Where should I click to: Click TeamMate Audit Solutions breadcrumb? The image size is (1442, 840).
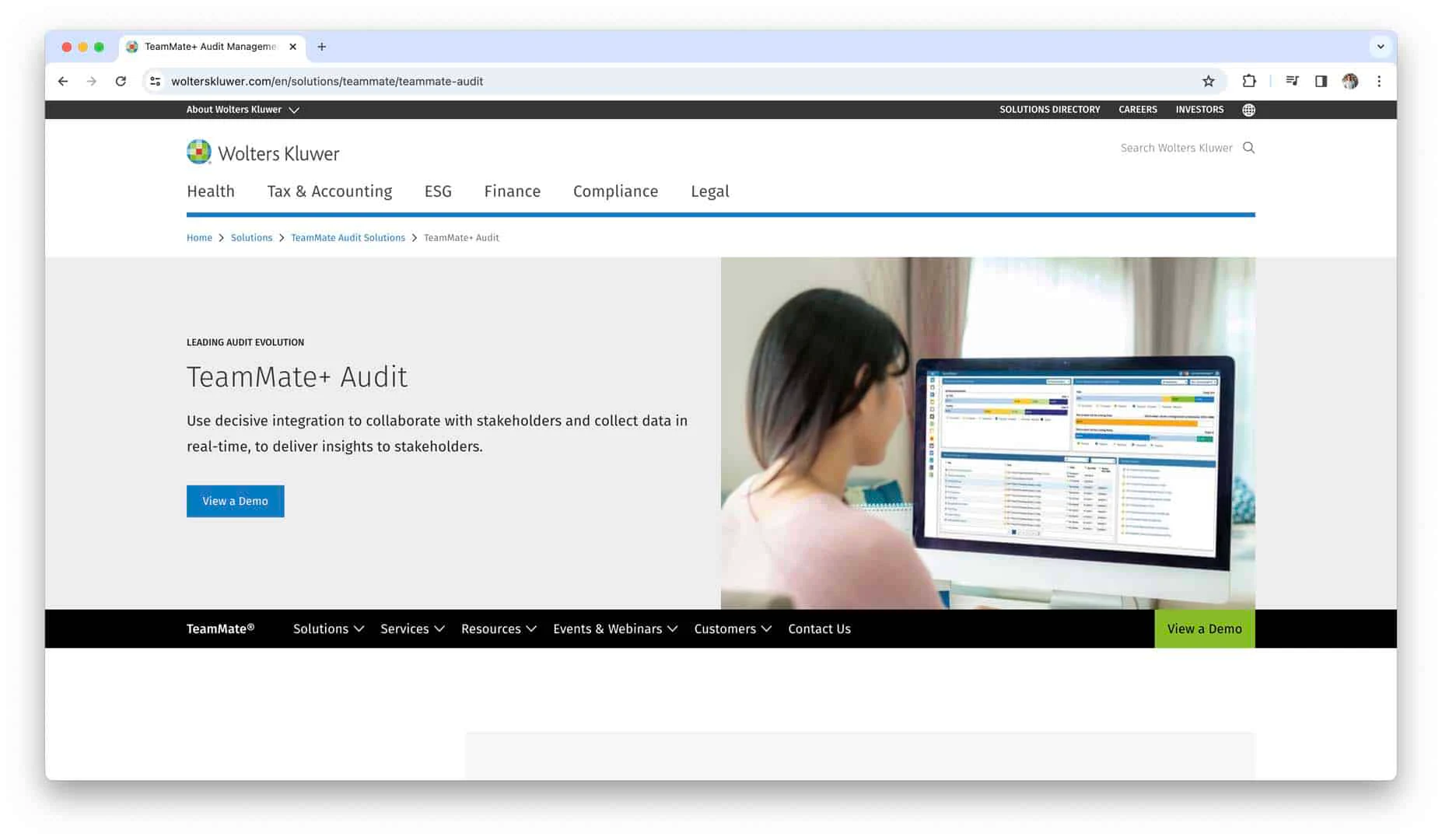pyautogui.click(x=348, y=238)
